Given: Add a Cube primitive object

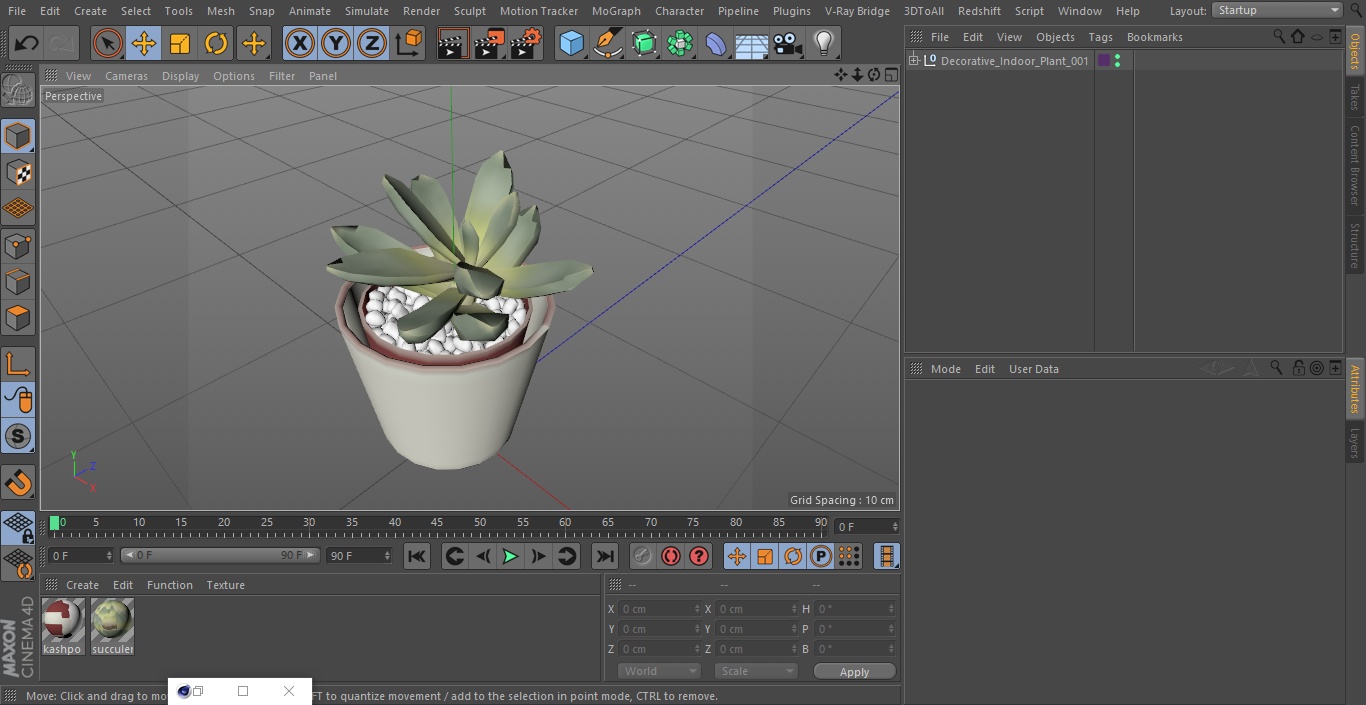Looking at the screenshot, I should click(571, 43).
